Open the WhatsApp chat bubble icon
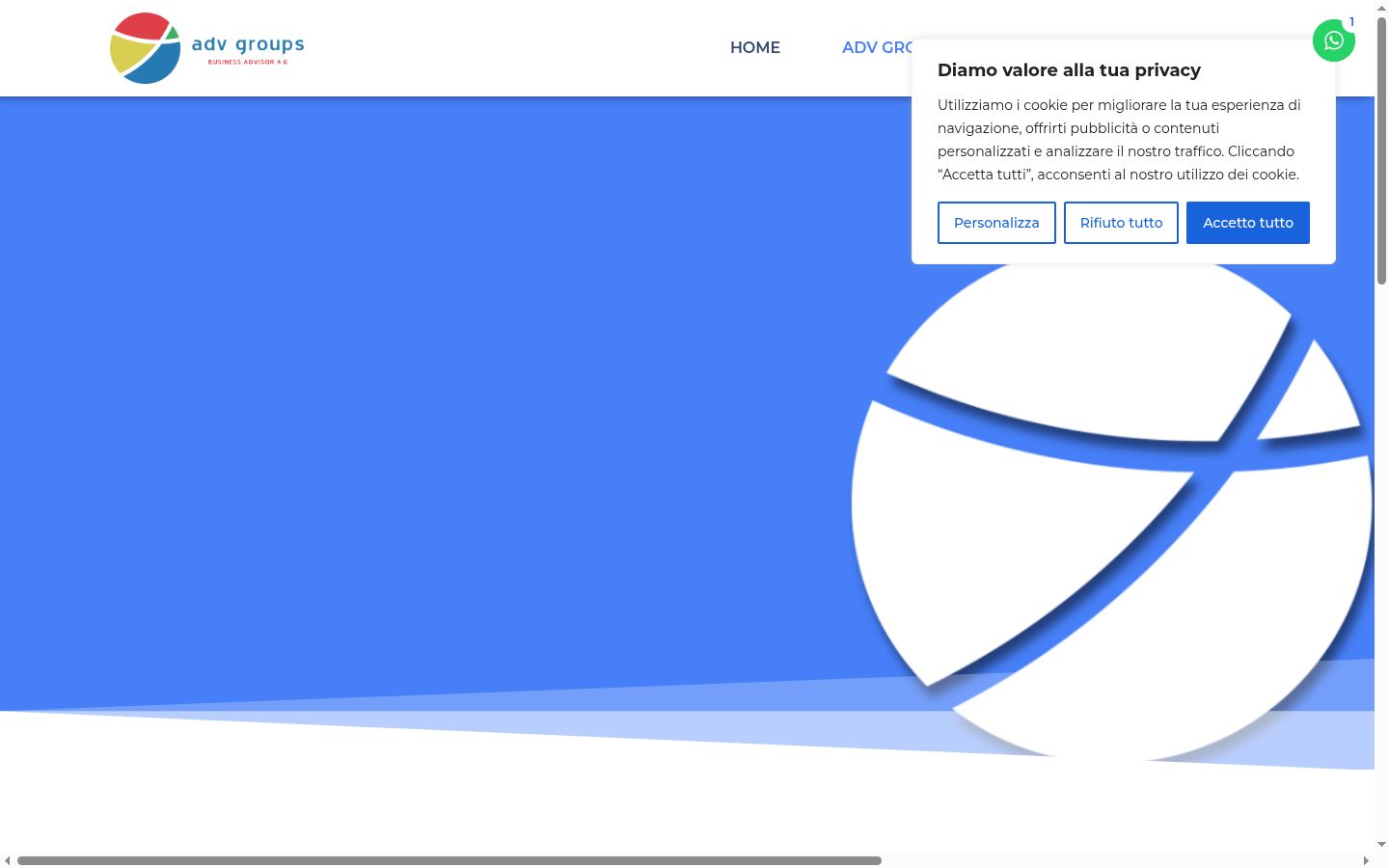This screenshot has height=868, width=1389. pyautogui.click(x=1334, y=41)
